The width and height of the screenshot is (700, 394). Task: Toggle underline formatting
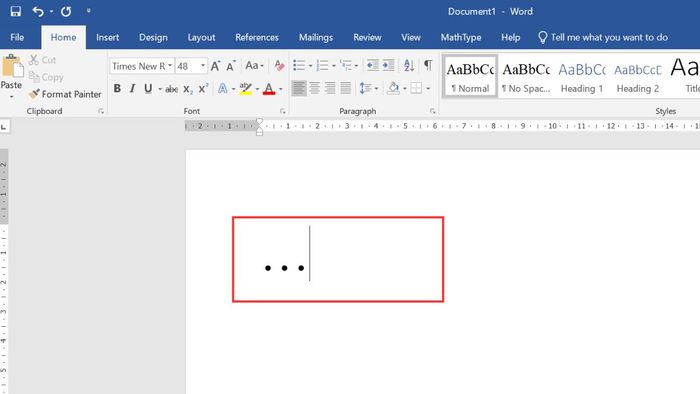[x=148, y=88]
